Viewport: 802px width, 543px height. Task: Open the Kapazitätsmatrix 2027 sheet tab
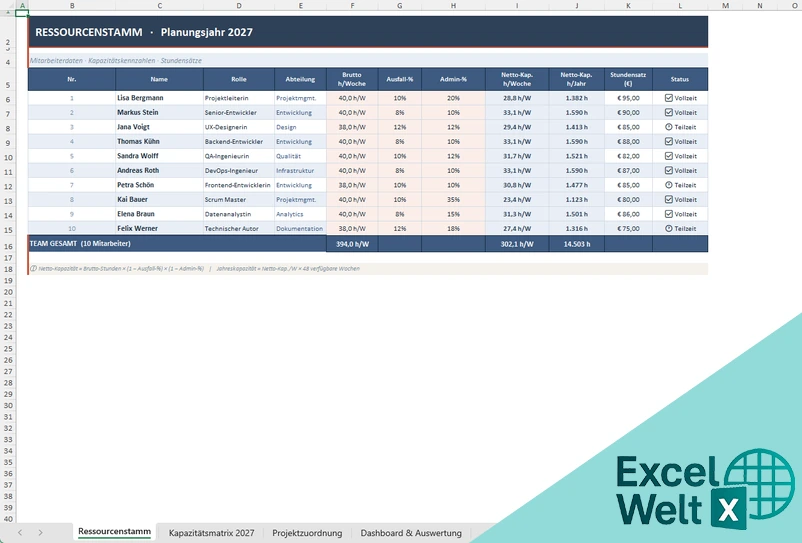click(x=211, y=533)
